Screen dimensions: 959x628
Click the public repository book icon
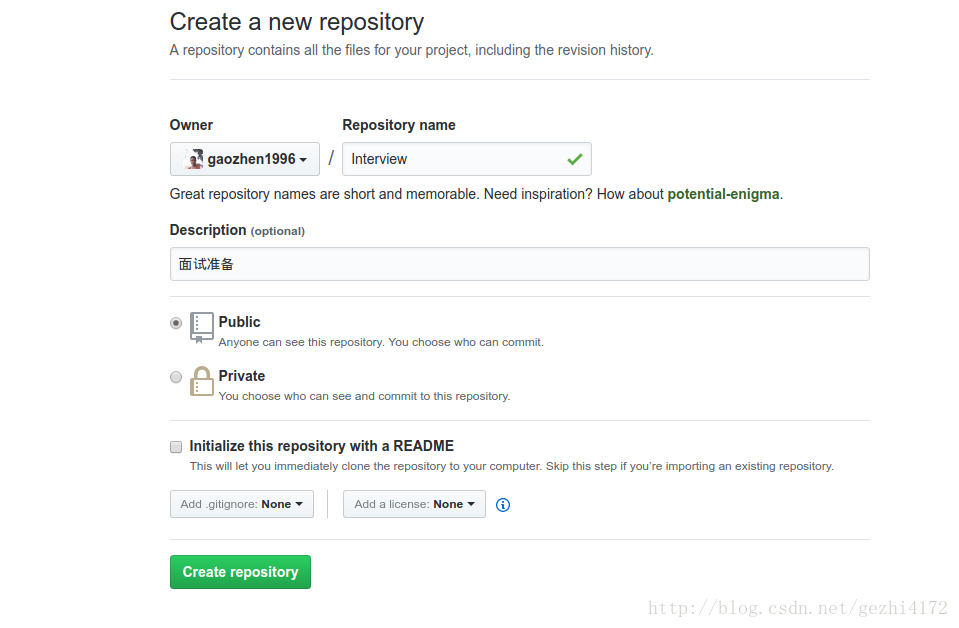(201, 328)
